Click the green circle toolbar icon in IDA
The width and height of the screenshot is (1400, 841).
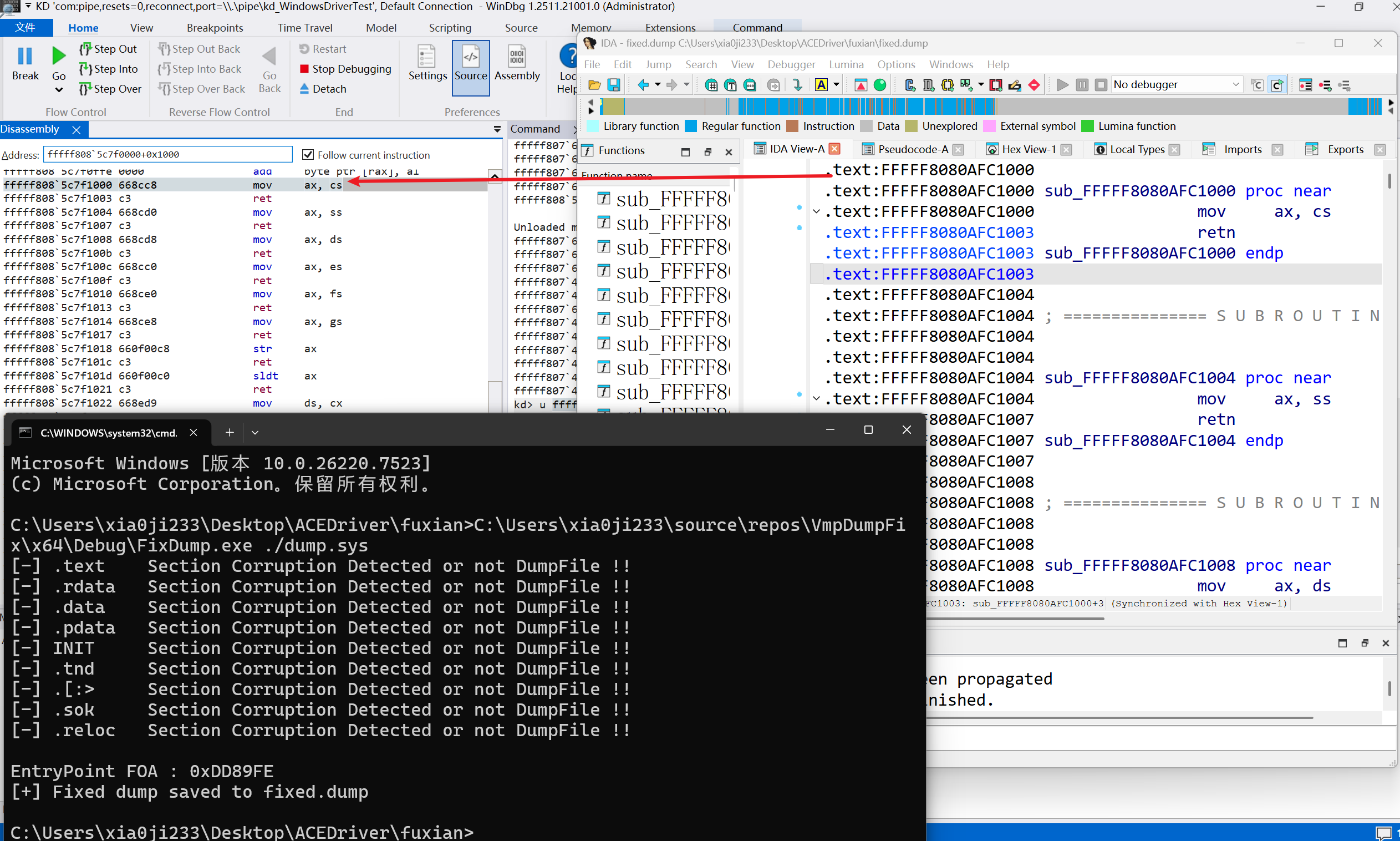(x=879, y=85)
